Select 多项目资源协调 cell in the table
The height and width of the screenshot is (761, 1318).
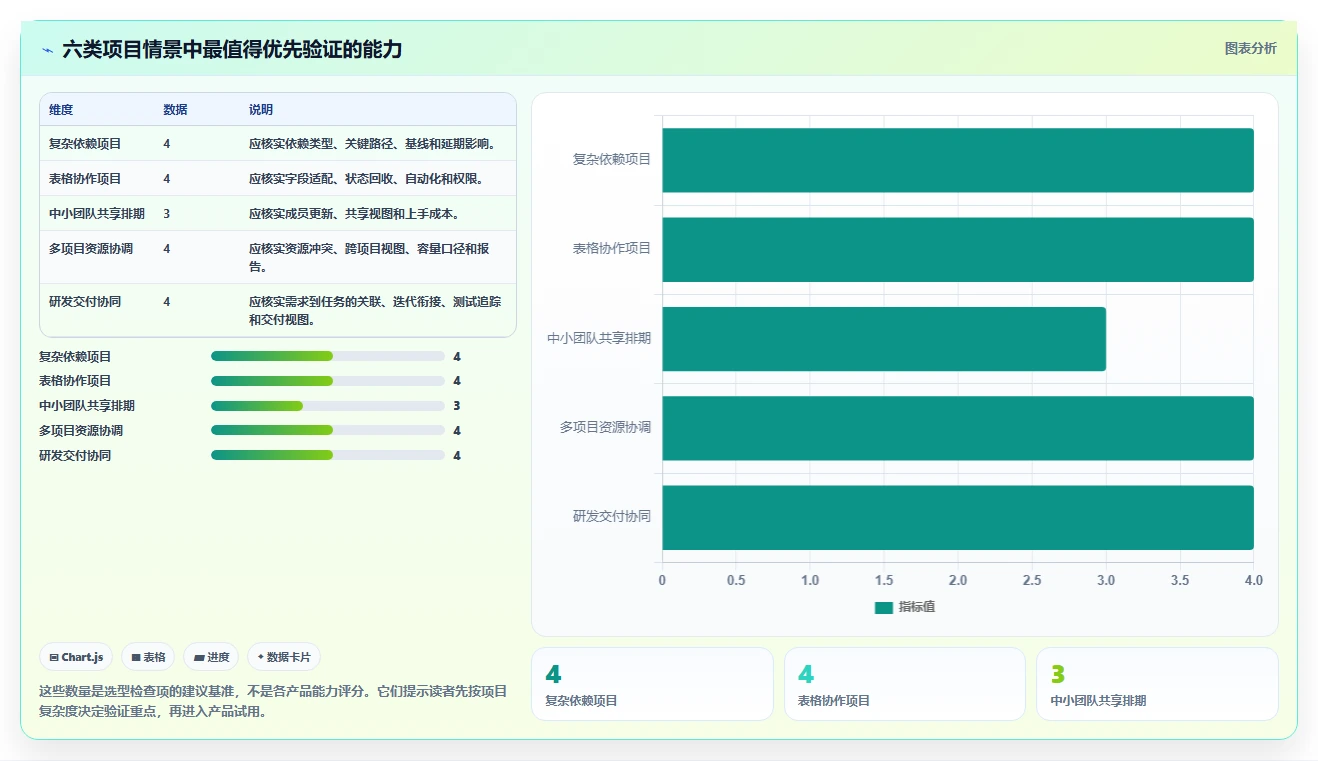(91, 249)
